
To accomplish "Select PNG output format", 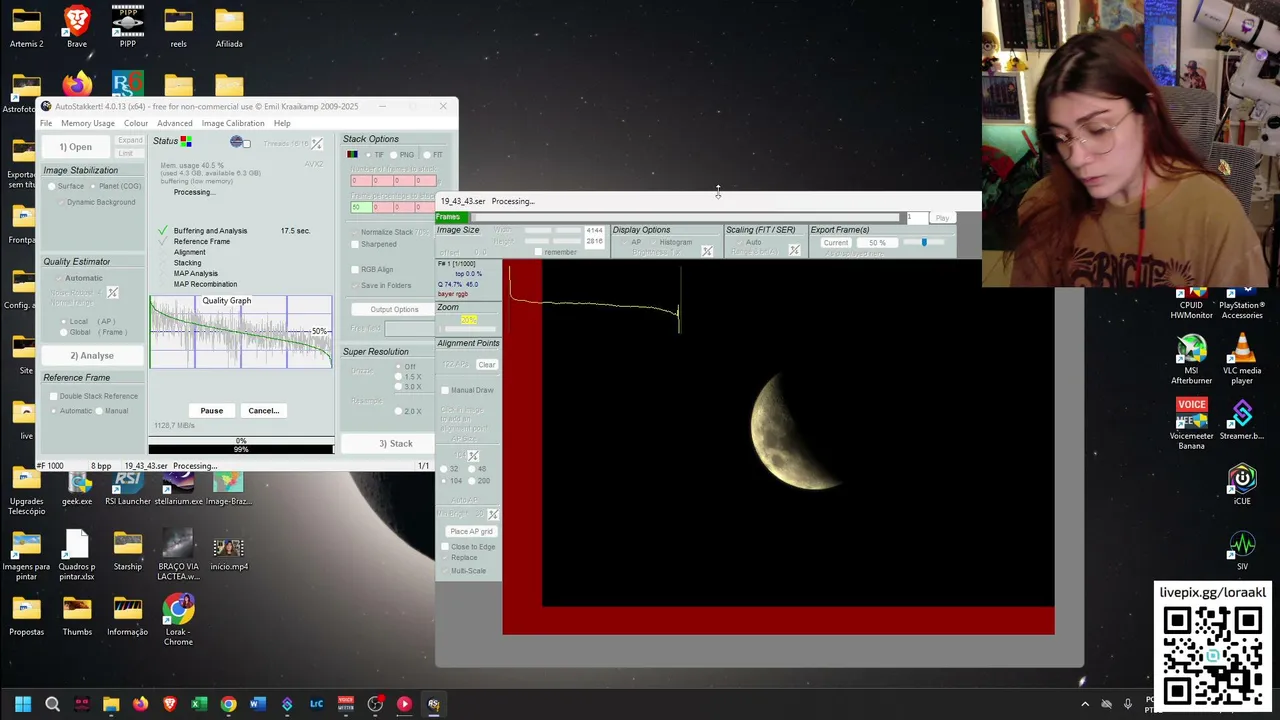I will click(394, 155).
